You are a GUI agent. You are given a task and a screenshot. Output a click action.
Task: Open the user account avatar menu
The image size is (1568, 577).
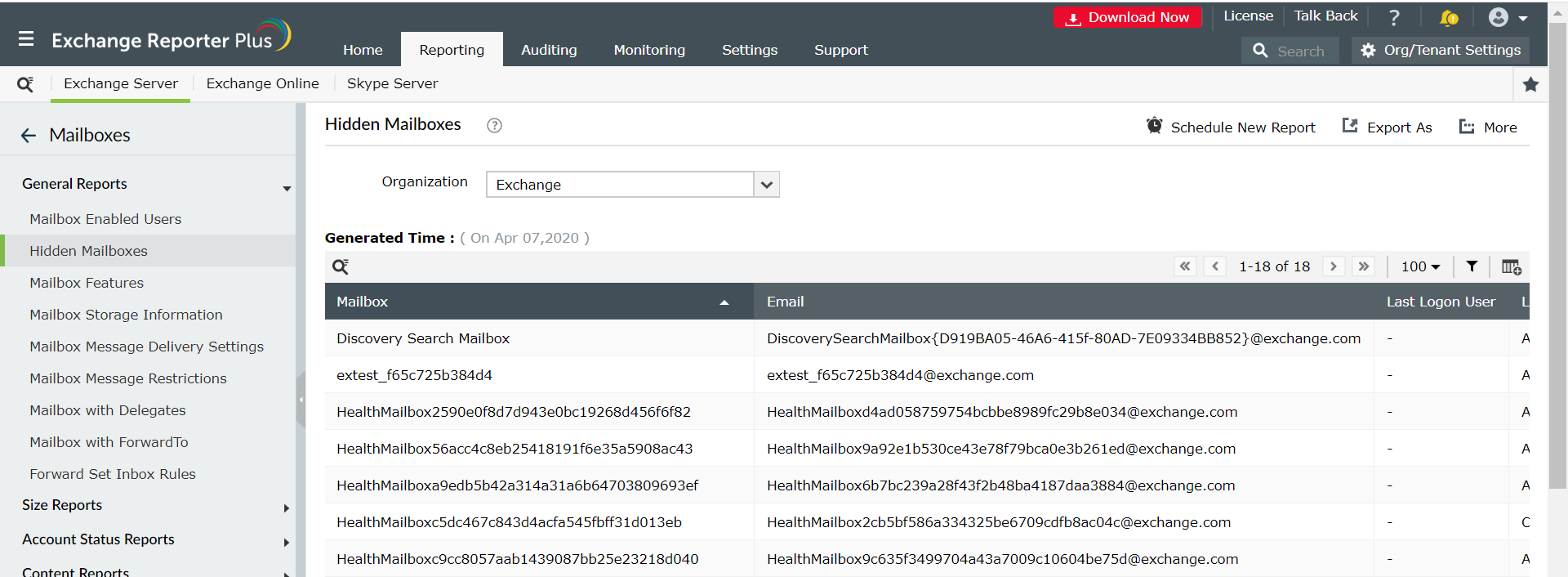(1508, 17)
